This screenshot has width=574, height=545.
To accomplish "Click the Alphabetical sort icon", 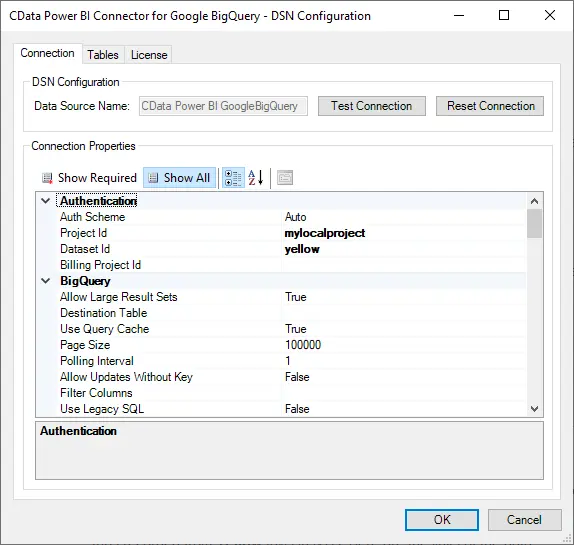I will [256, 178].
